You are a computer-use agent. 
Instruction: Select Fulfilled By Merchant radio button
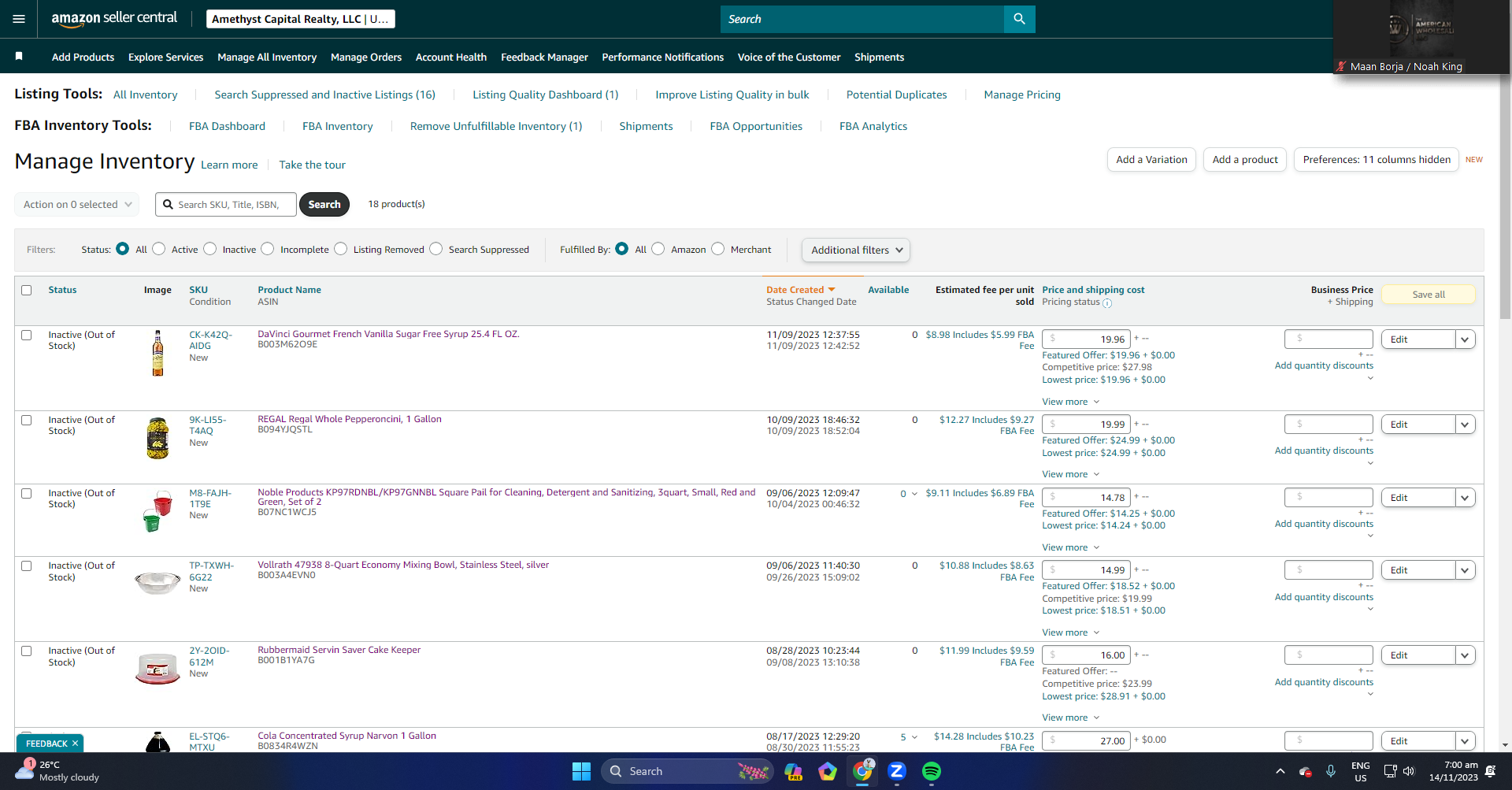[x=717, y=249]
